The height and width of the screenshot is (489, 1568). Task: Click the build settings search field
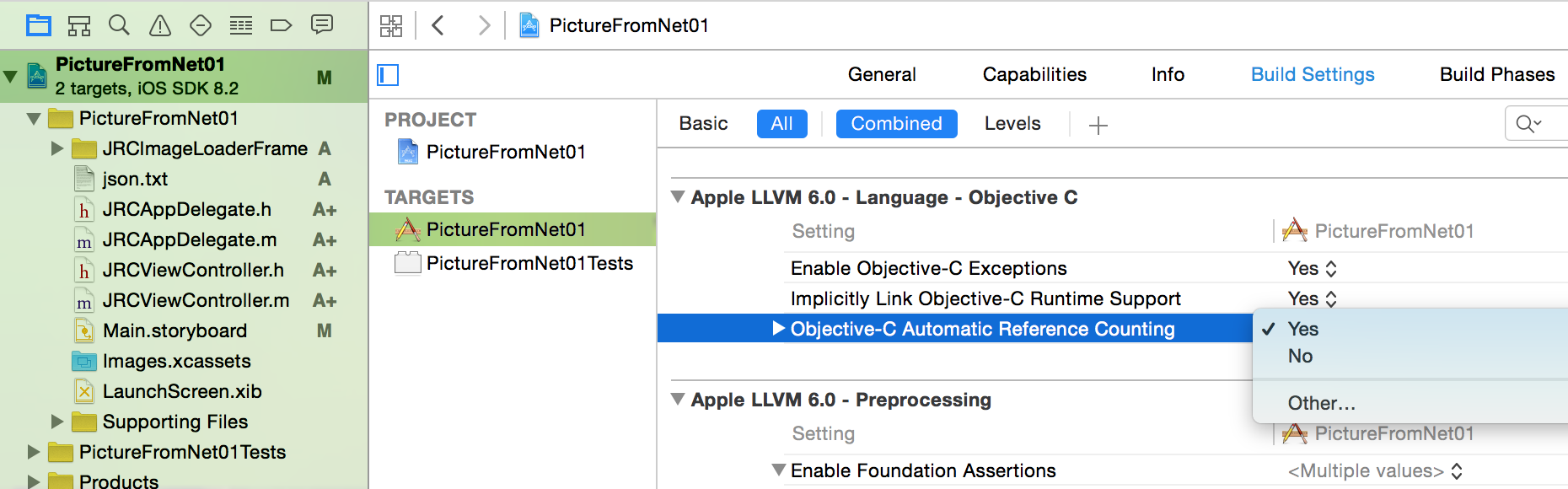coord(1536,124)
